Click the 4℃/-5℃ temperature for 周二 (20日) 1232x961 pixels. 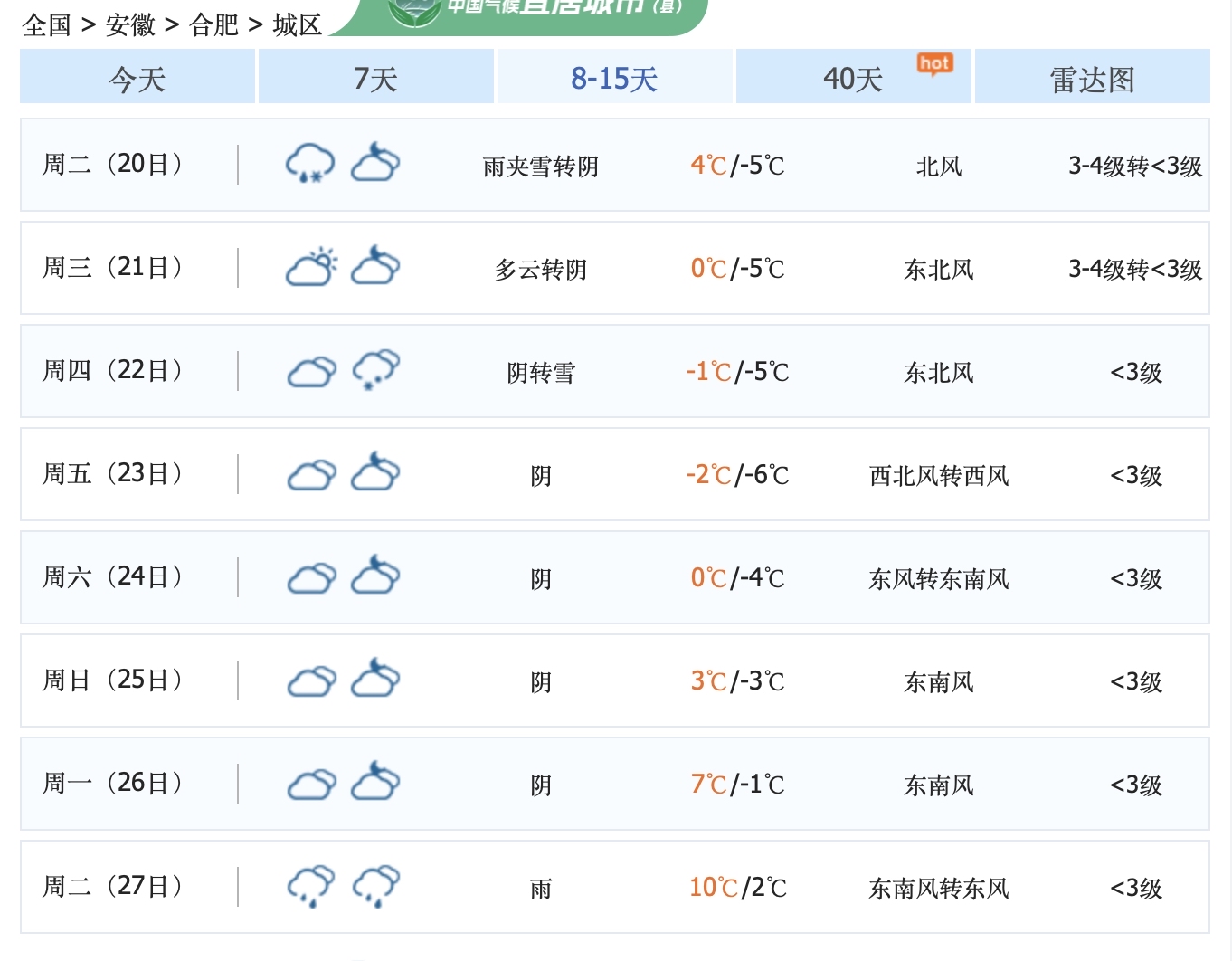click(736, 166)
